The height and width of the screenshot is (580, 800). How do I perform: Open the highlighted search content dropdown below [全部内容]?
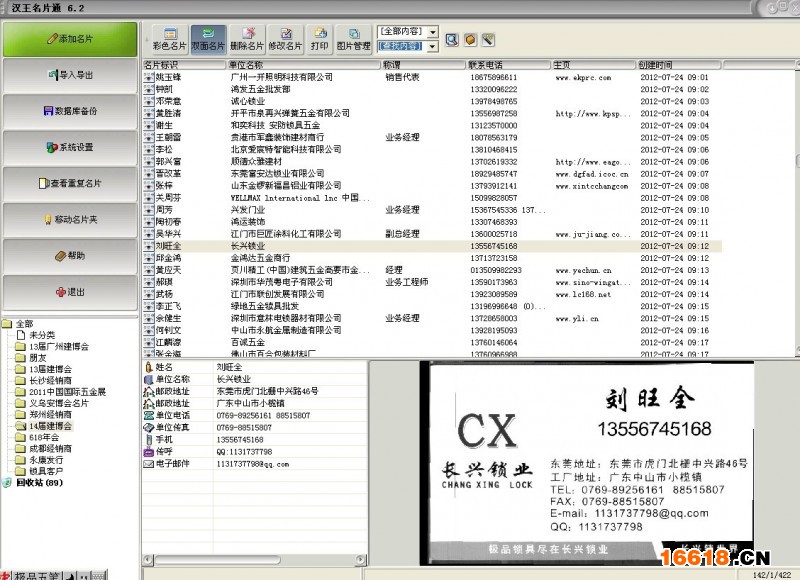coord(433,46)
